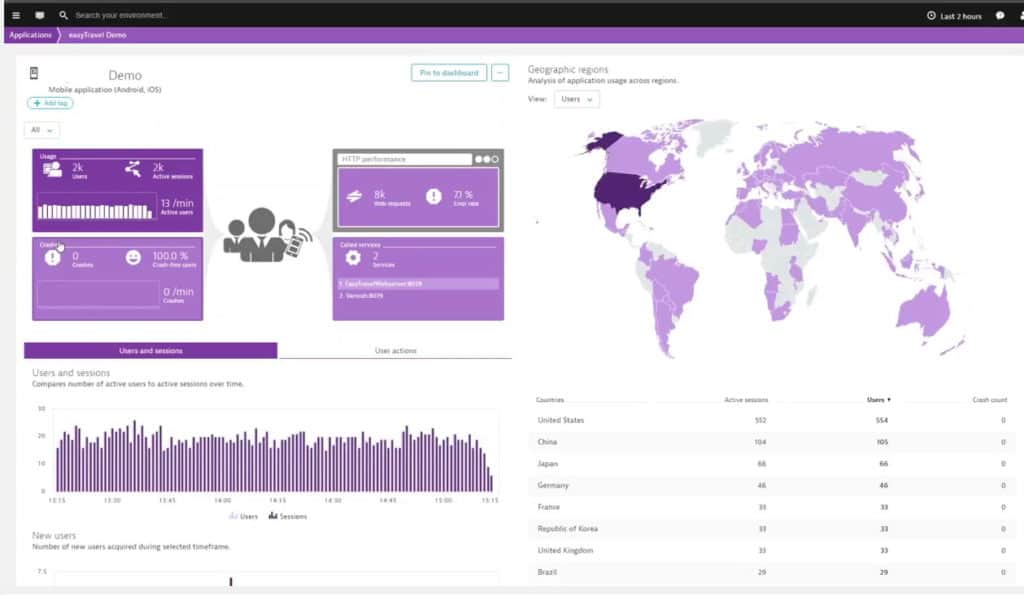Select '13 /min' active users value
This screenshot has height=595, width=1024.
[x=177, y=204]
